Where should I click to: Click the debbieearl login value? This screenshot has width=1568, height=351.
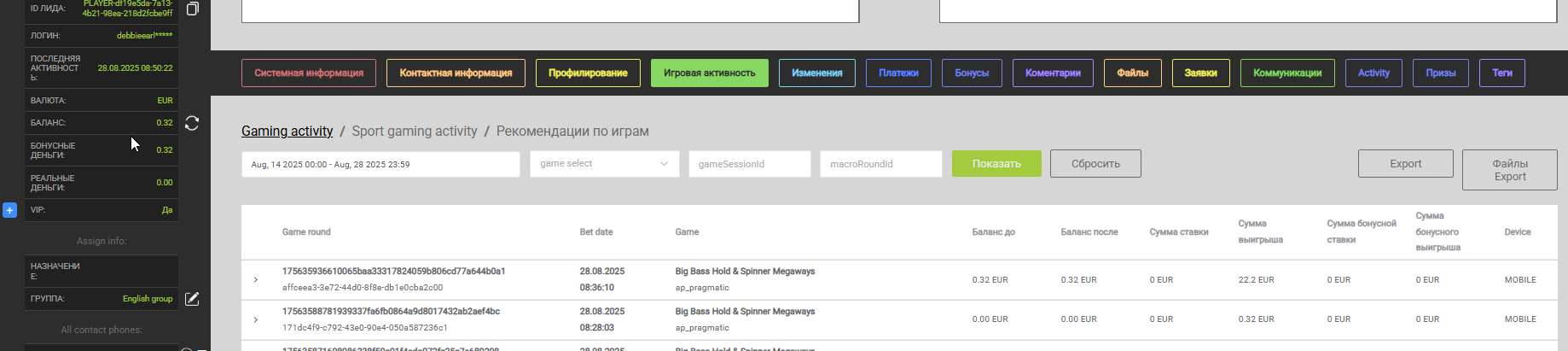(x=144, y=35)
